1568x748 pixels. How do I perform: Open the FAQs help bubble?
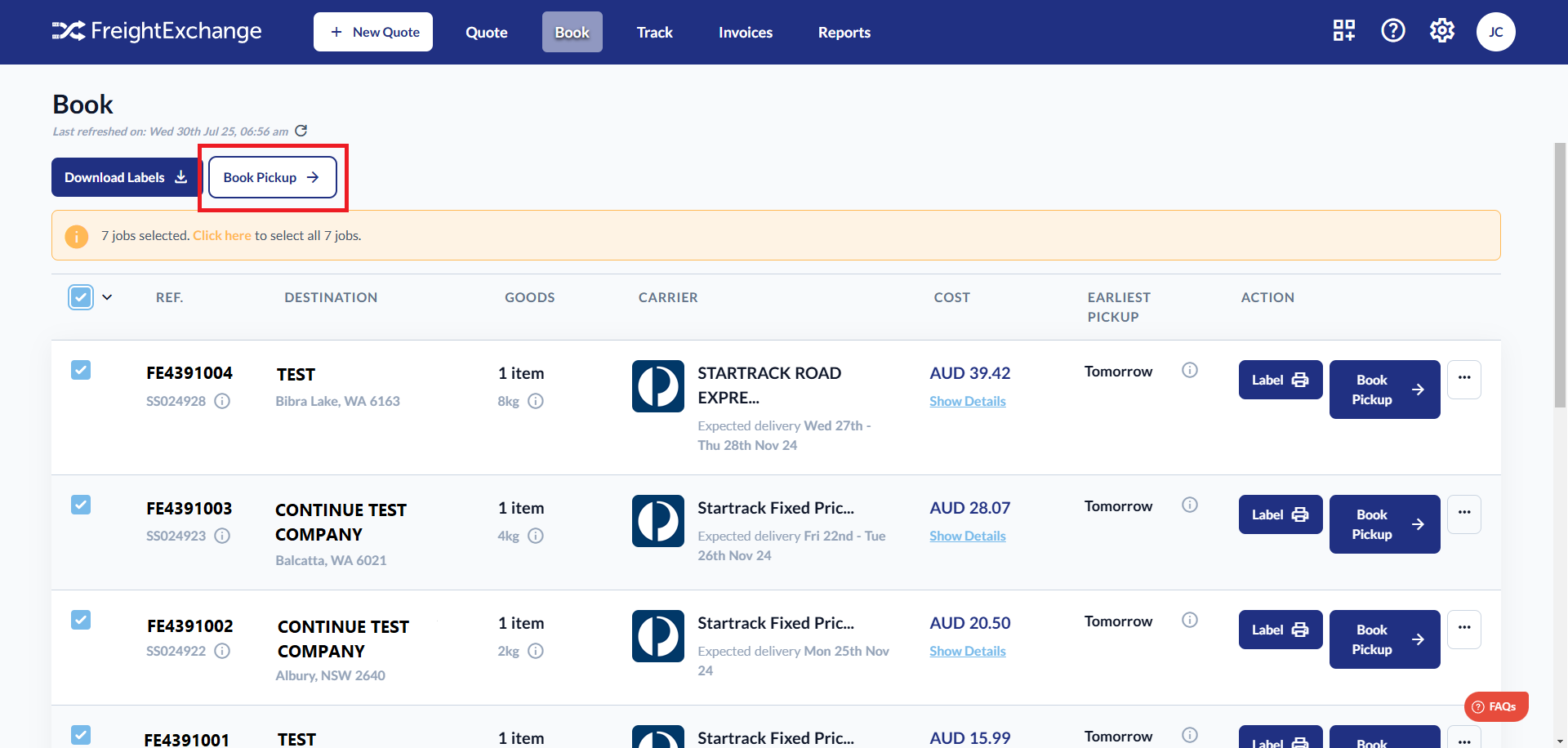[1496, 706]
